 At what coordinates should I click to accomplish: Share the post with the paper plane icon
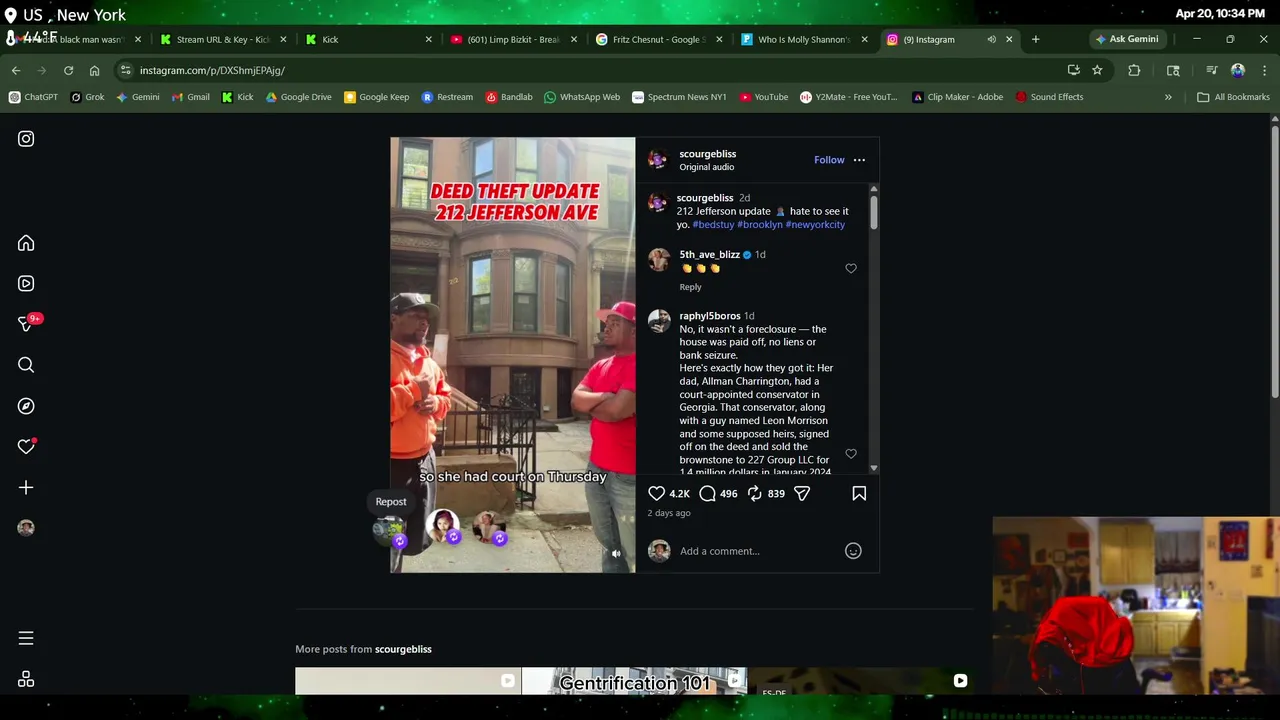(x=802, y=493)
